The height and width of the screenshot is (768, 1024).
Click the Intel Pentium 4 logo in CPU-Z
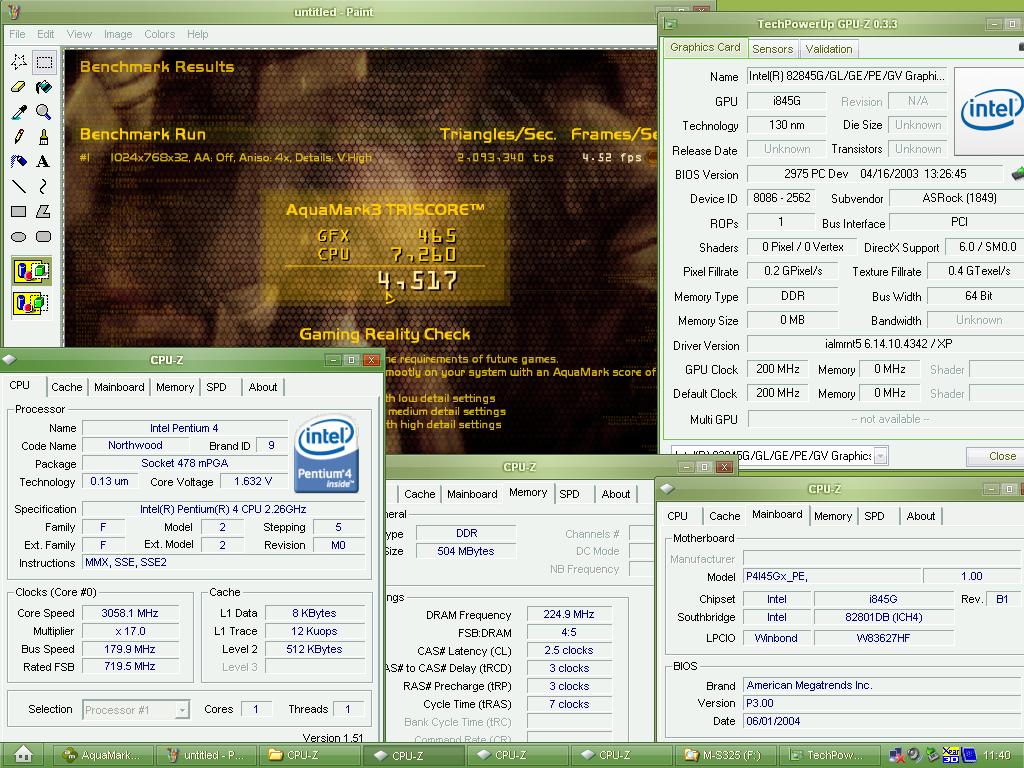pyautogui.click(x=326, y=454)
